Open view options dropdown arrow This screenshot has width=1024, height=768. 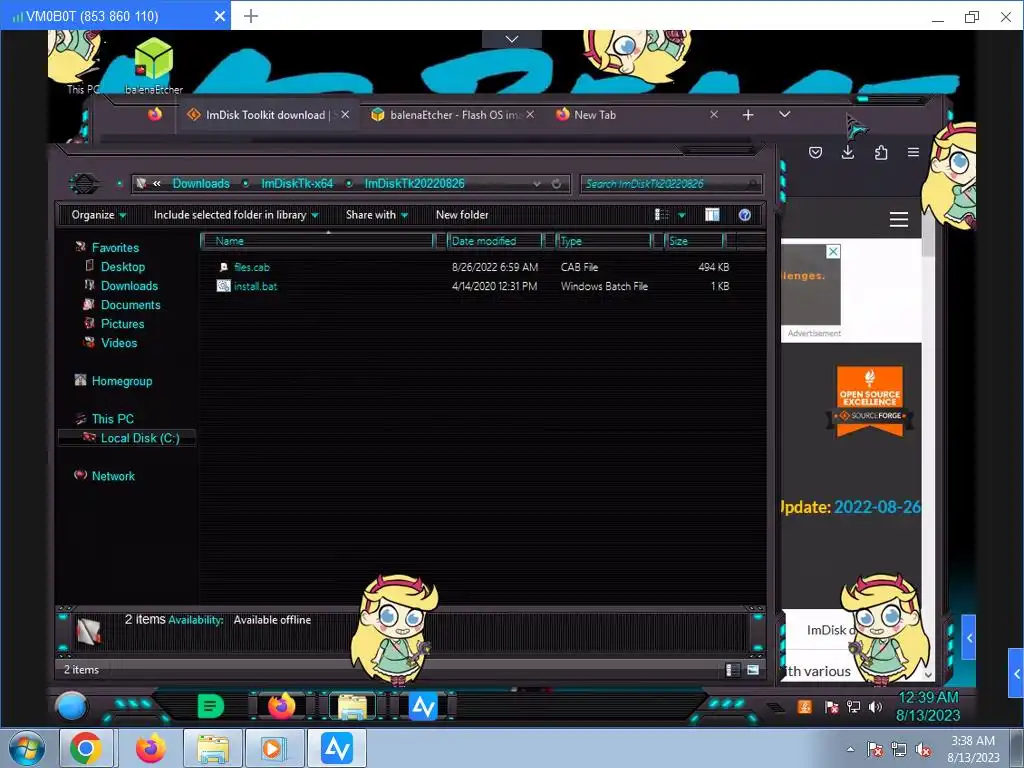click(x=682, y=215)
